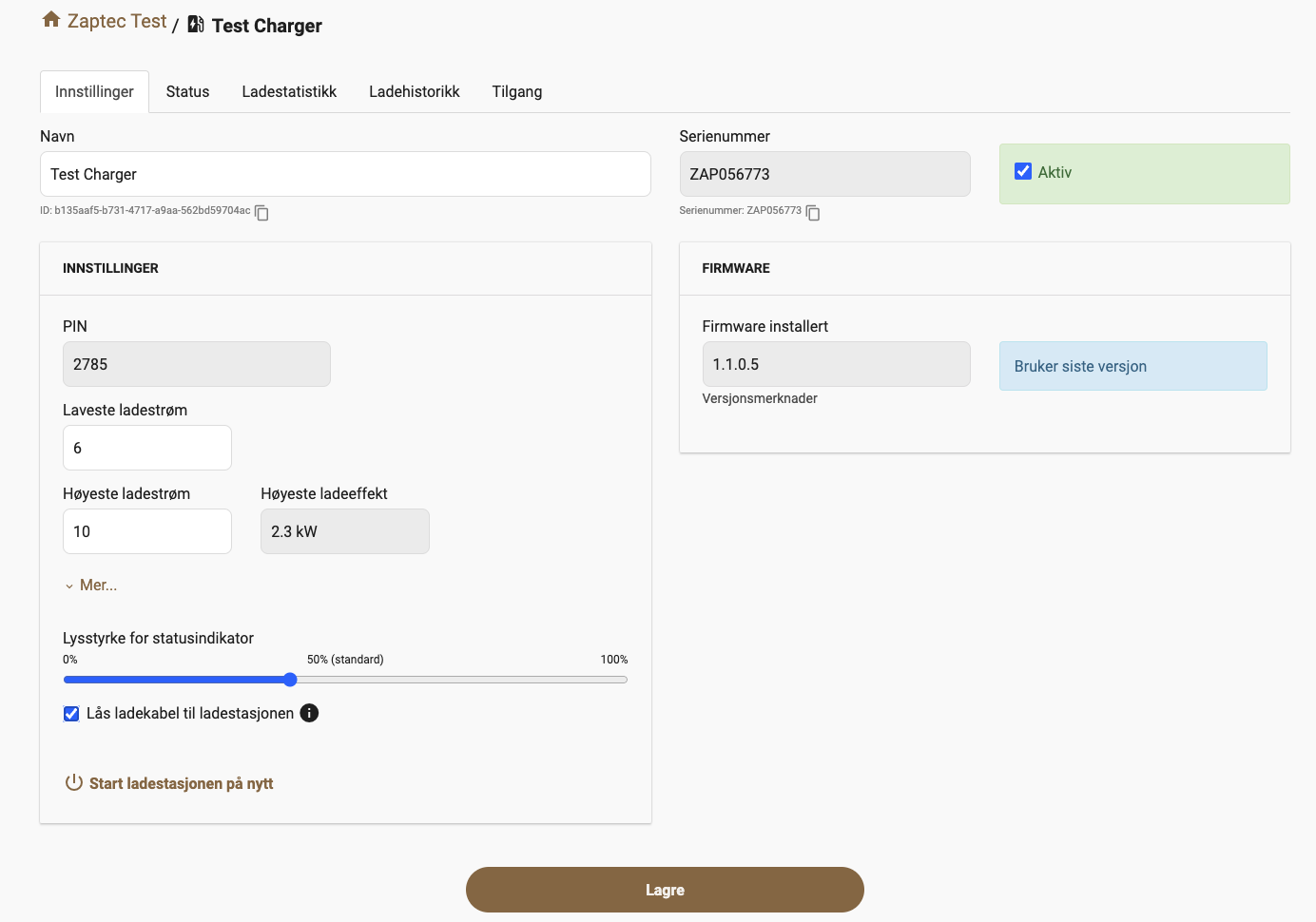Switch to the Status tab
Image resolution: width=1316 pixels, height=922 pixels.
[x=187, y=92]
